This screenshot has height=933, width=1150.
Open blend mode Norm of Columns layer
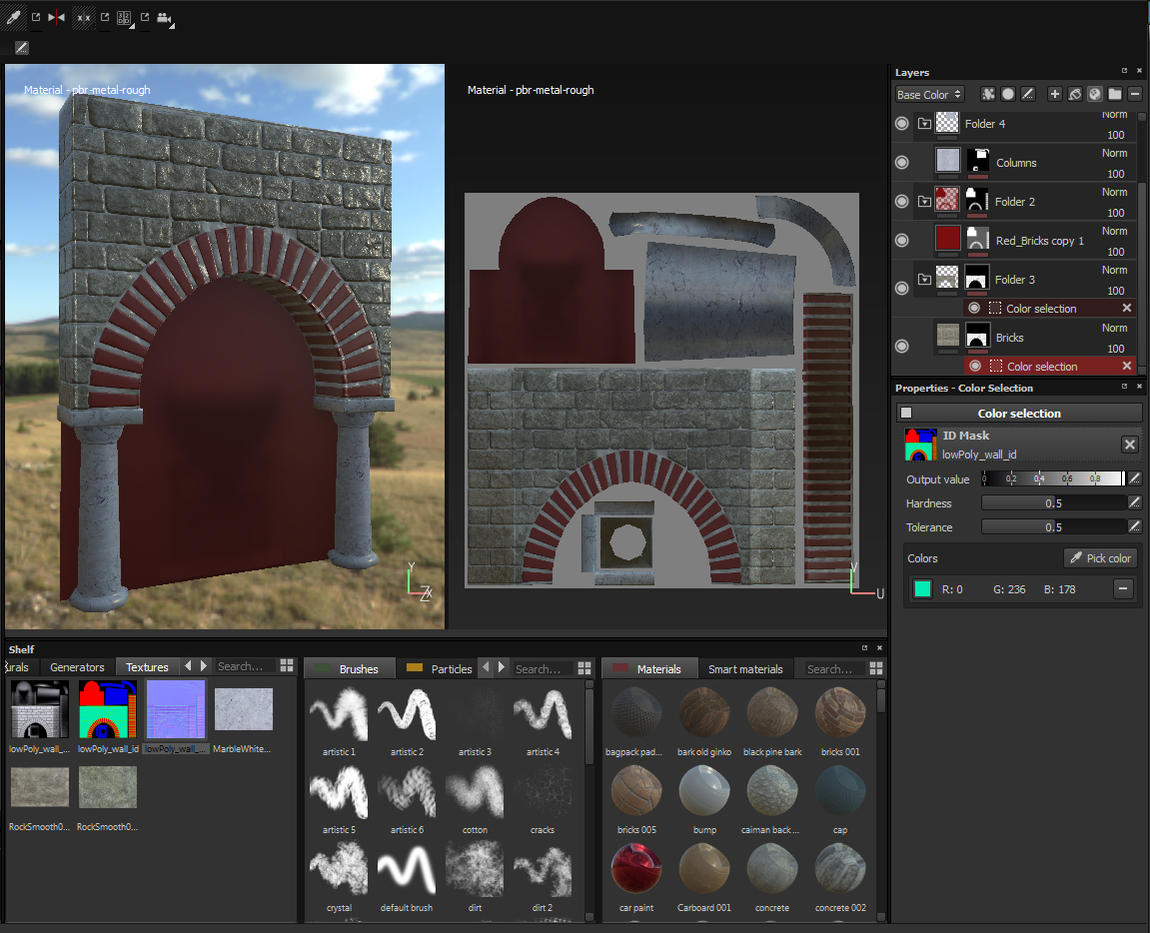tap(1114, 153)
